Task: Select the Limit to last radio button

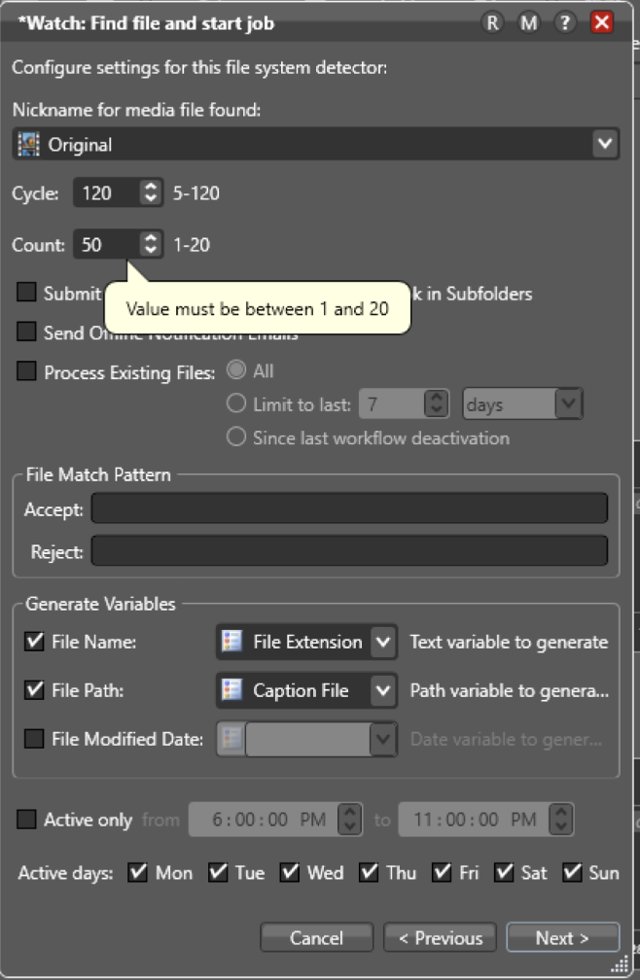Action: (x=236, y=403)
